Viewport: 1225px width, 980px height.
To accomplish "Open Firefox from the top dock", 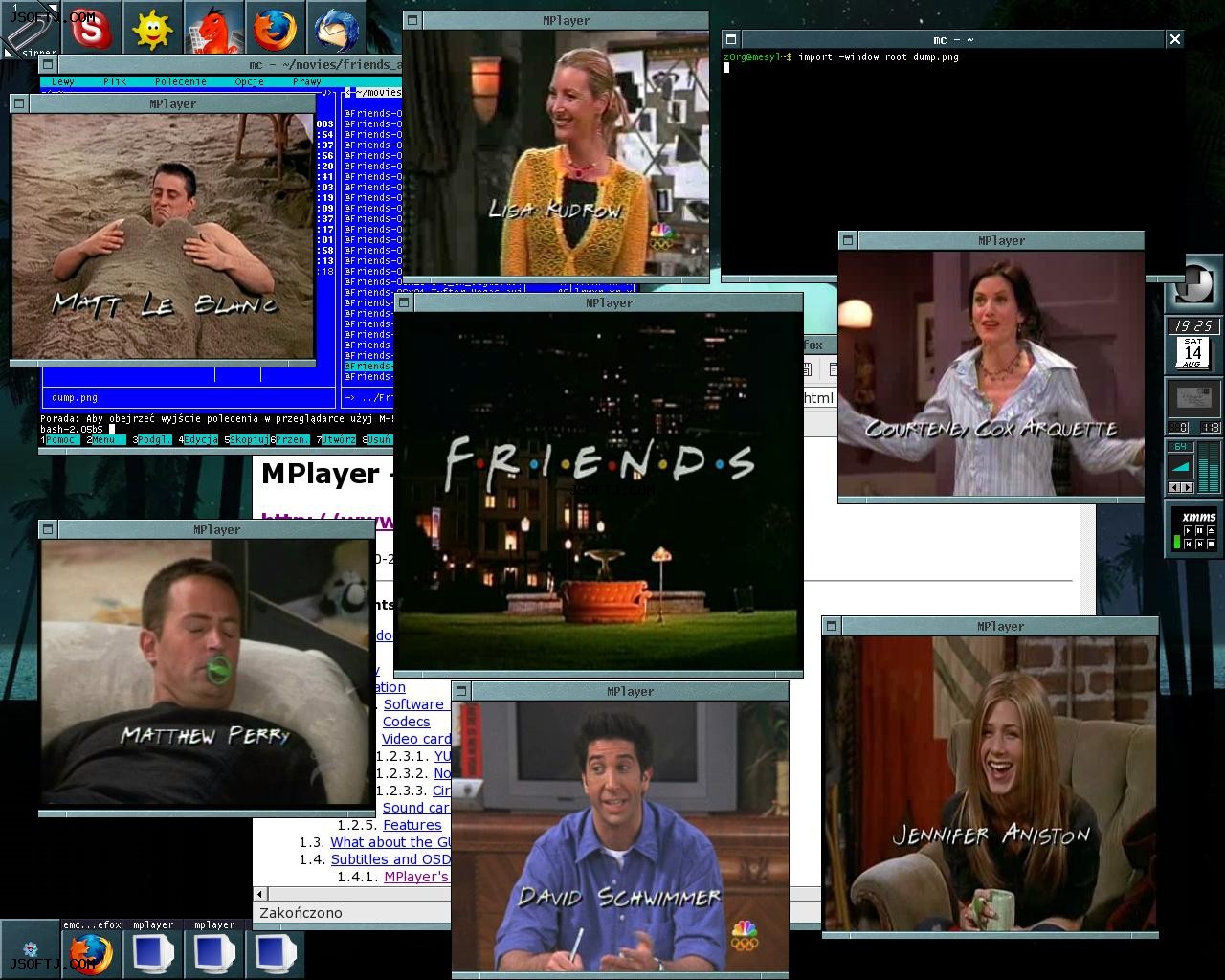I will [x=275, y=27].
